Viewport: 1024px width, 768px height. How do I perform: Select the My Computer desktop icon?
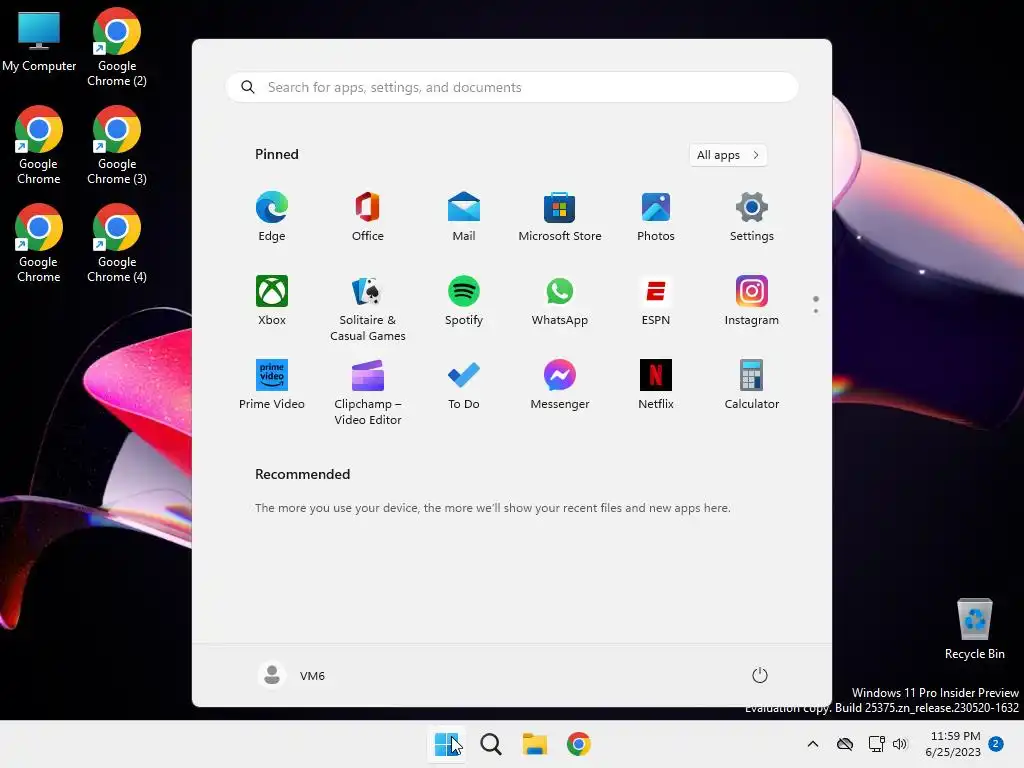pyautogui.click(x=39, y=42)
